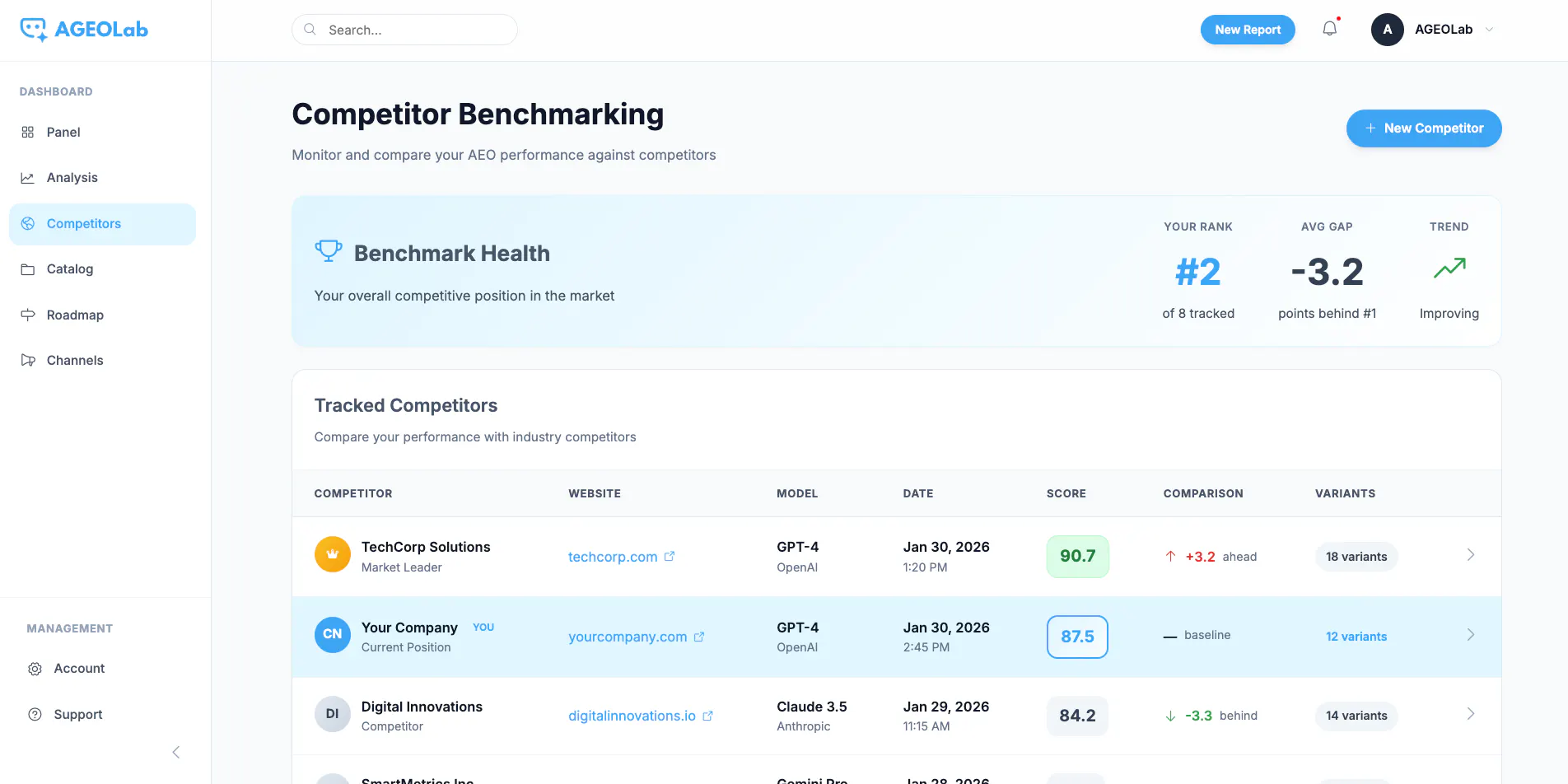Click the Analysis chart icon

(28, 178)
